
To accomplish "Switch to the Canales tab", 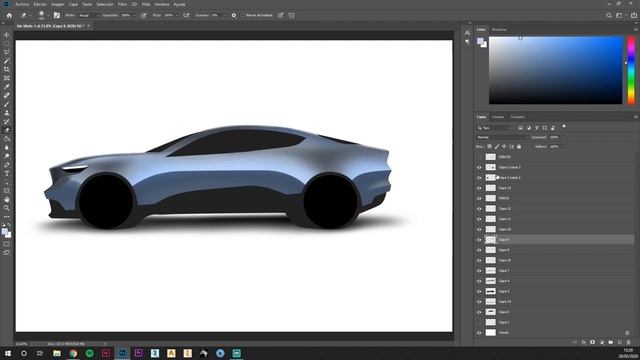I will point(498,117).
